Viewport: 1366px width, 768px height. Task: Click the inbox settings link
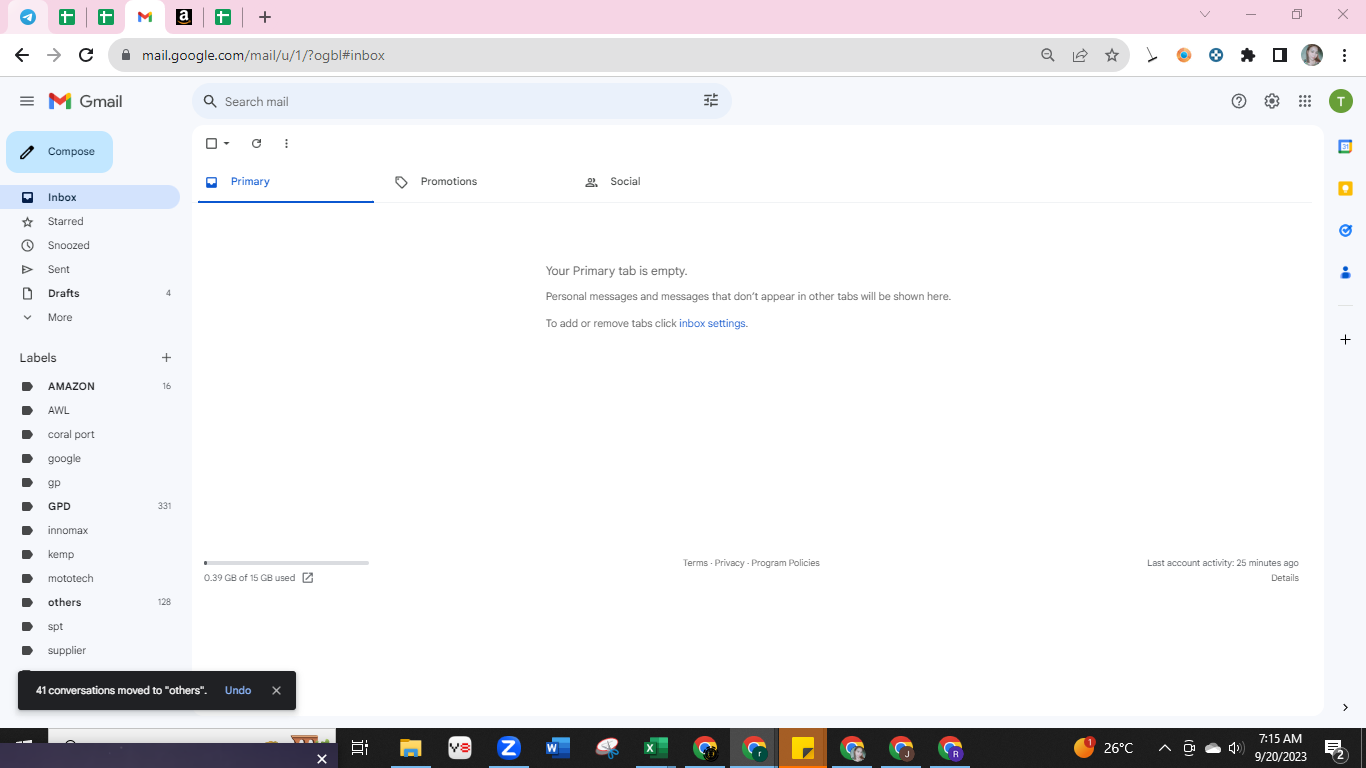[x=712, y=324]
